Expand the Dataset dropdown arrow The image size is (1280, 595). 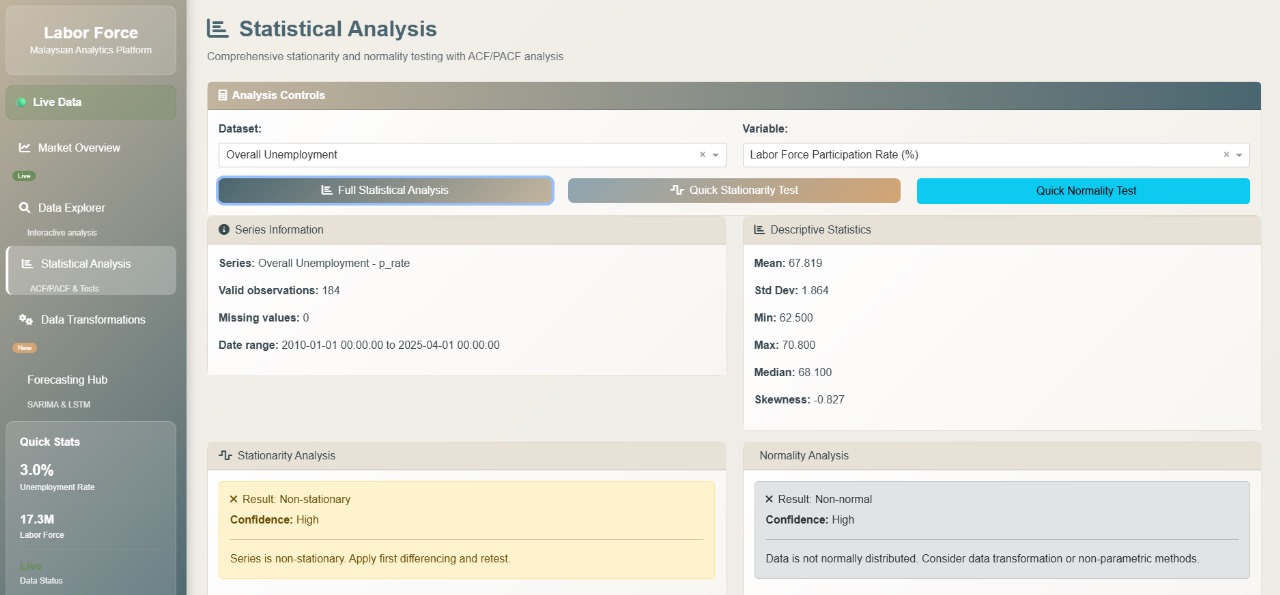716,155
